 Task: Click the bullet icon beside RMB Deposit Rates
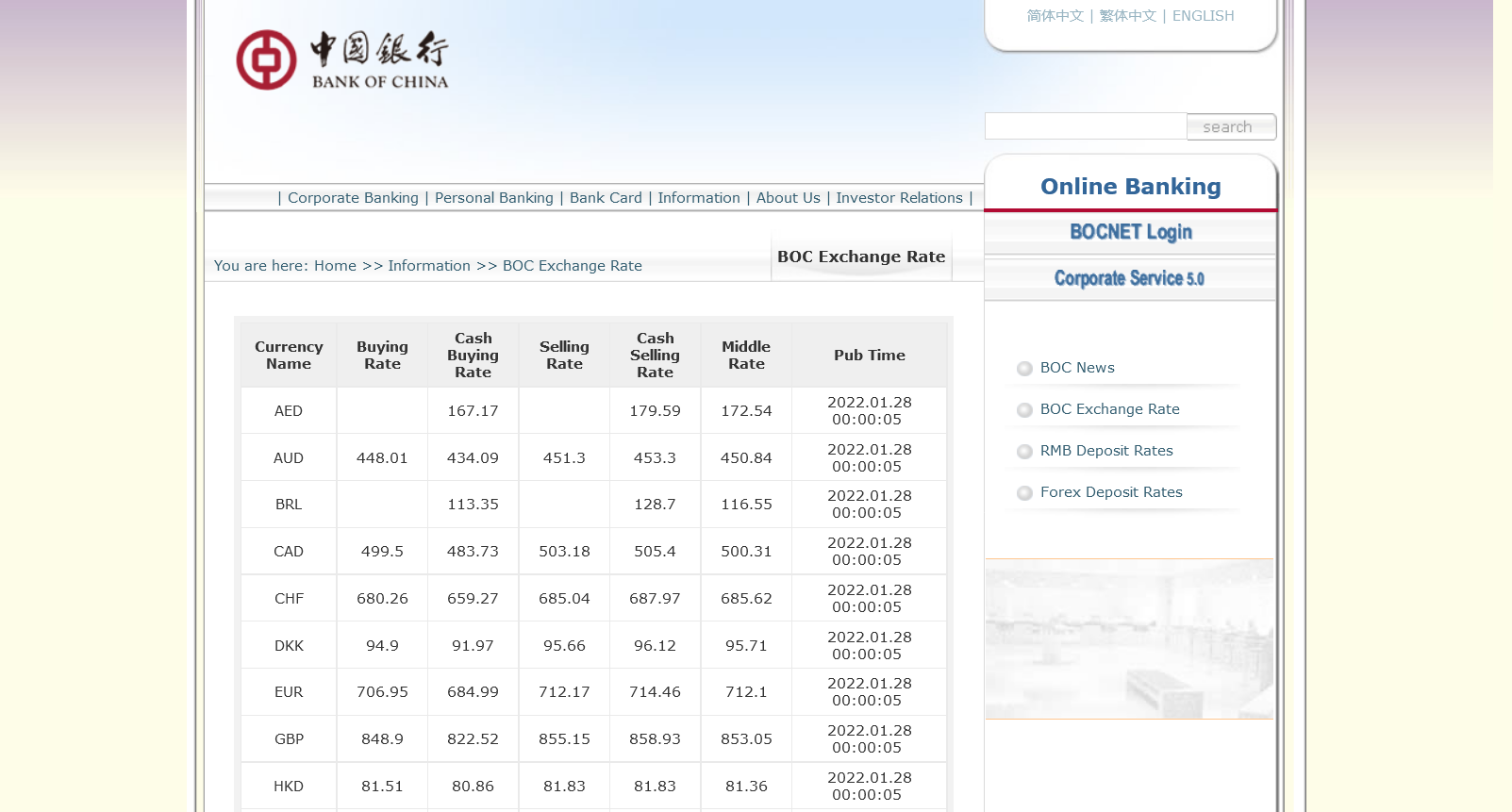pyautogui.click(x=1024, y=452)
